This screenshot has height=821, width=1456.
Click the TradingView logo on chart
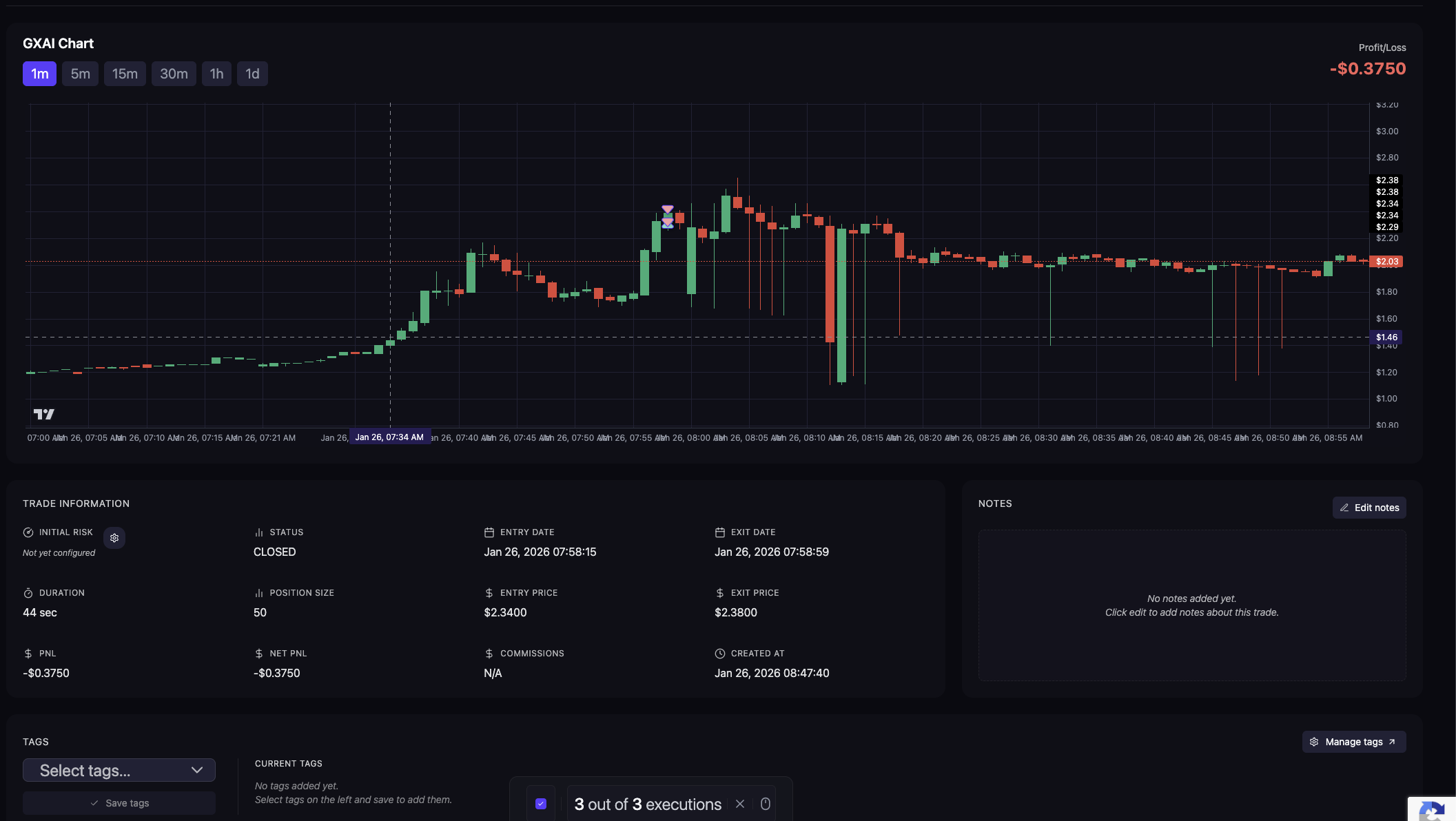tap(44, 414)
